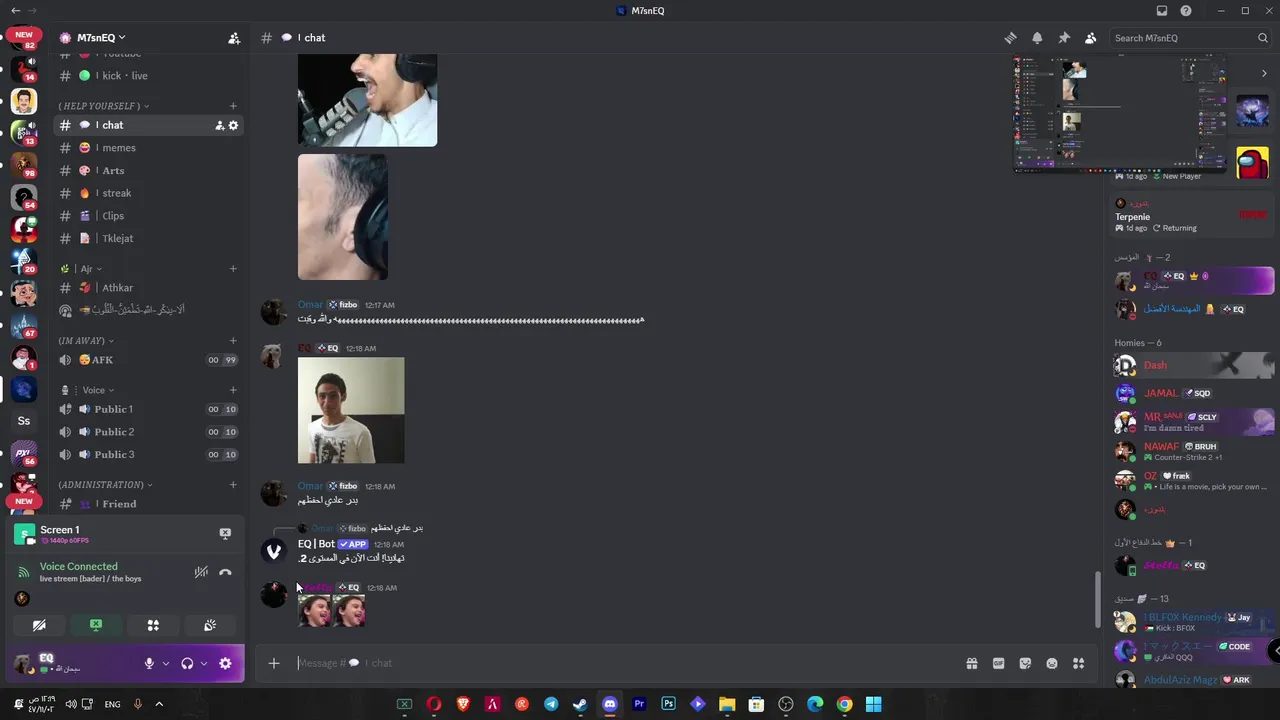Open Voice Connected details

coord(79,567)
